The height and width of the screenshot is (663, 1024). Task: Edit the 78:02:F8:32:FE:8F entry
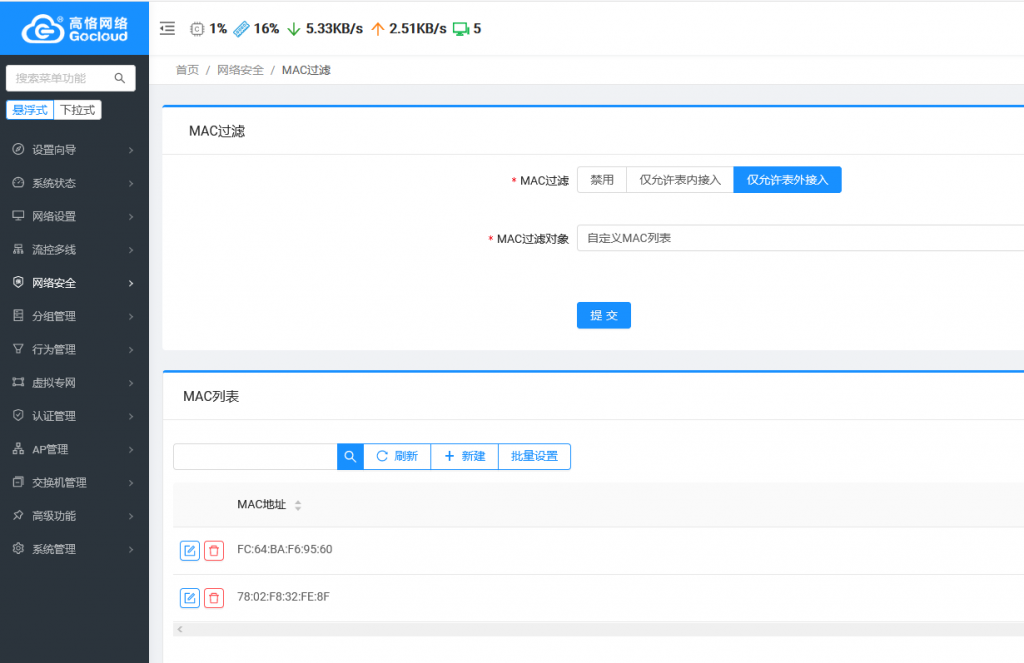(190, 598)
